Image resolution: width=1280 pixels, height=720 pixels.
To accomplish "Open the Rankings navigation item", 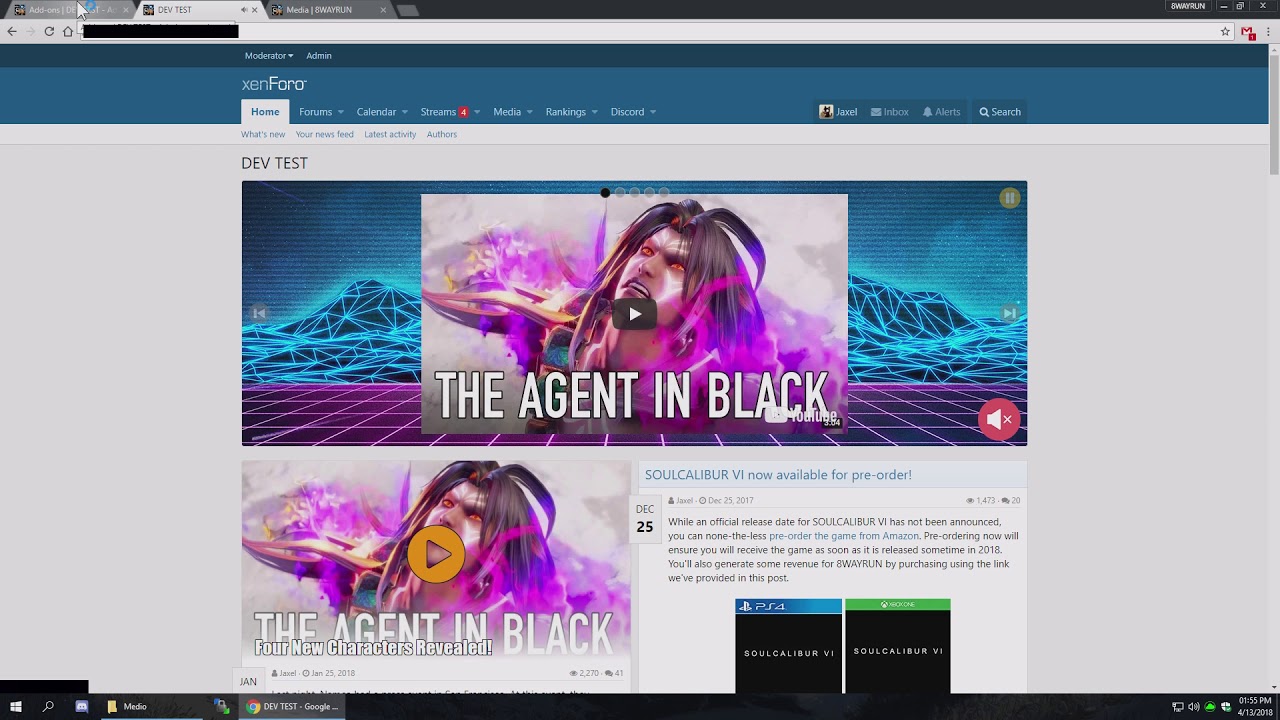I will (x=566, y=112).
